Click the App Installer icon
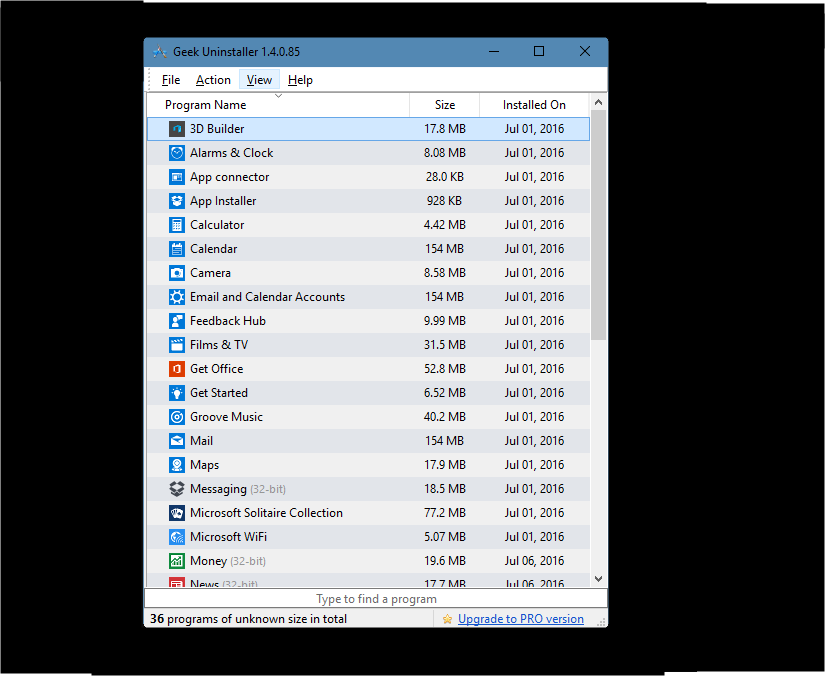The image size is (825, 676). [x=177, y=201]
